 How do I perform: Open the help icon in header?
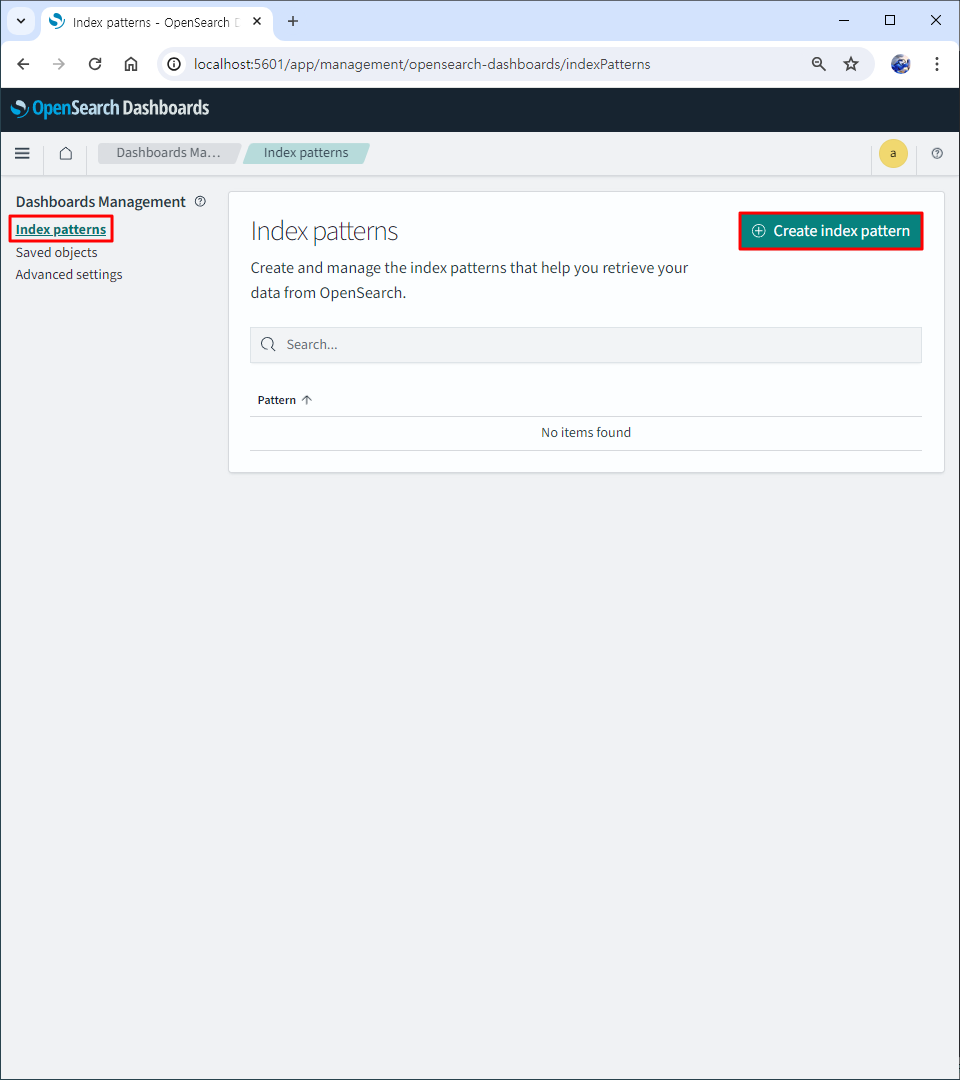point(937,154)
